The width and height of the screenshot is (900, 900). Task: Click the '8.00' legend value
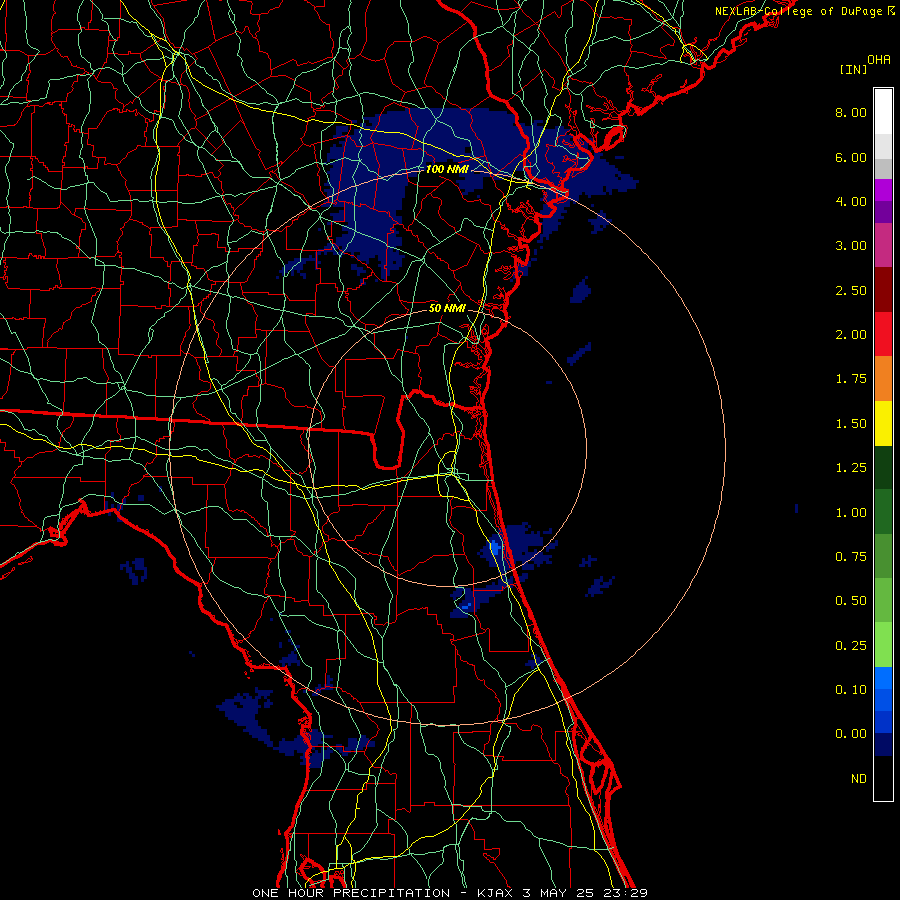click(851, 112)
